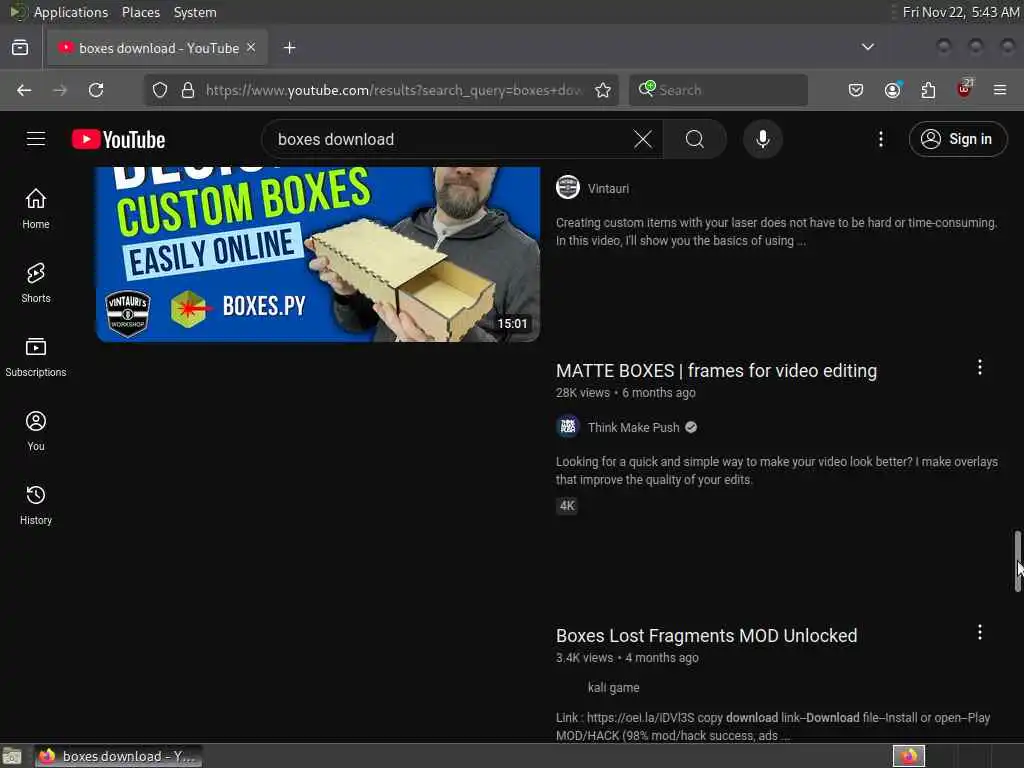Show site security lock information
The width and height of the screenshot is (1024, 768).
[x=188, y=90]
